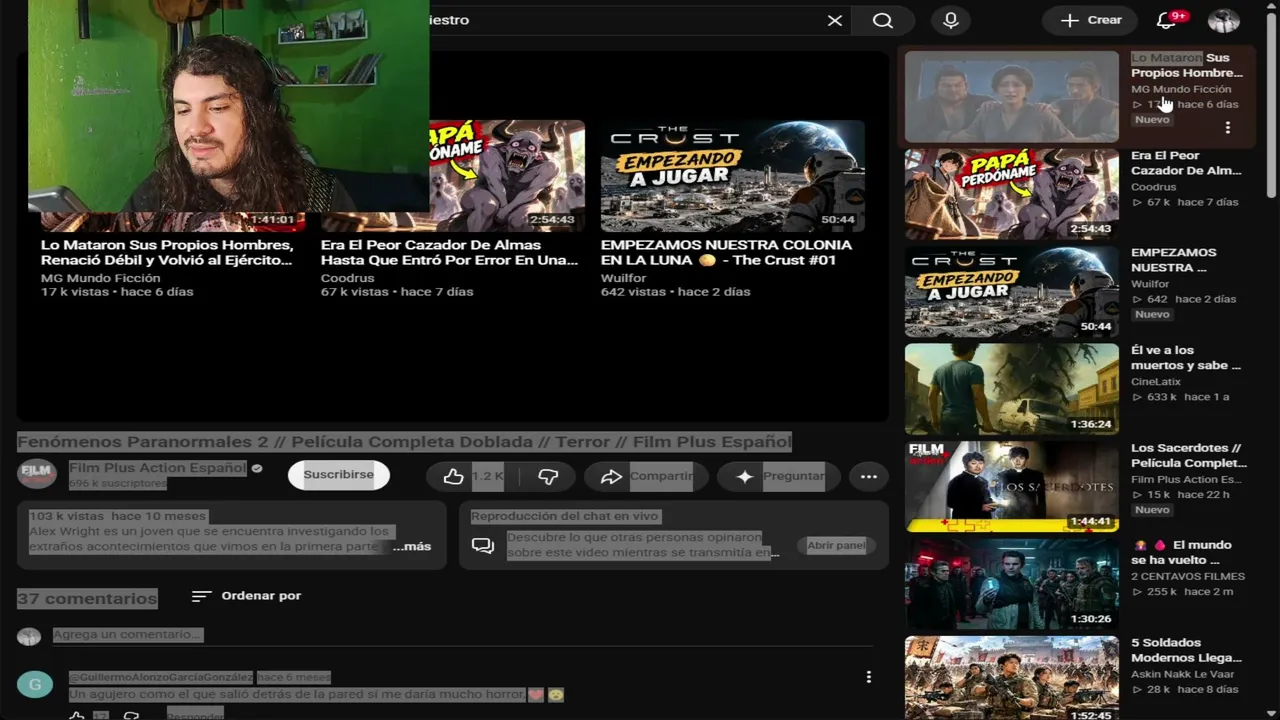Open the Preguntar sparkle button
The image size is (1280, 720).
[x=778, y=476]
